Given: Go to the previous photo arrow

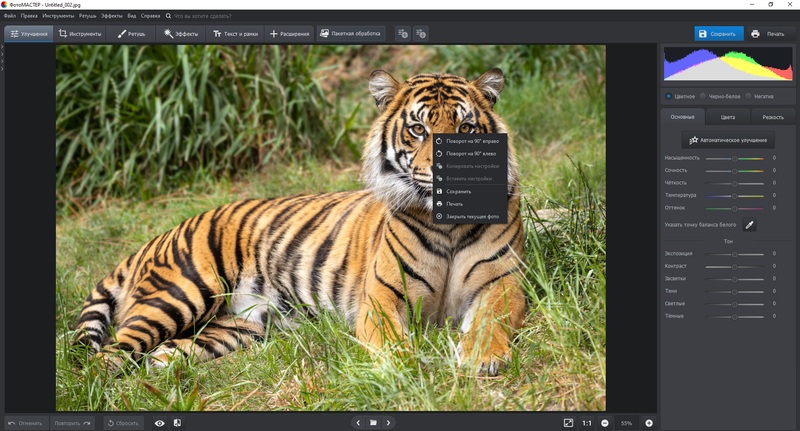Looking at the screenshot, I should [358, 423].
